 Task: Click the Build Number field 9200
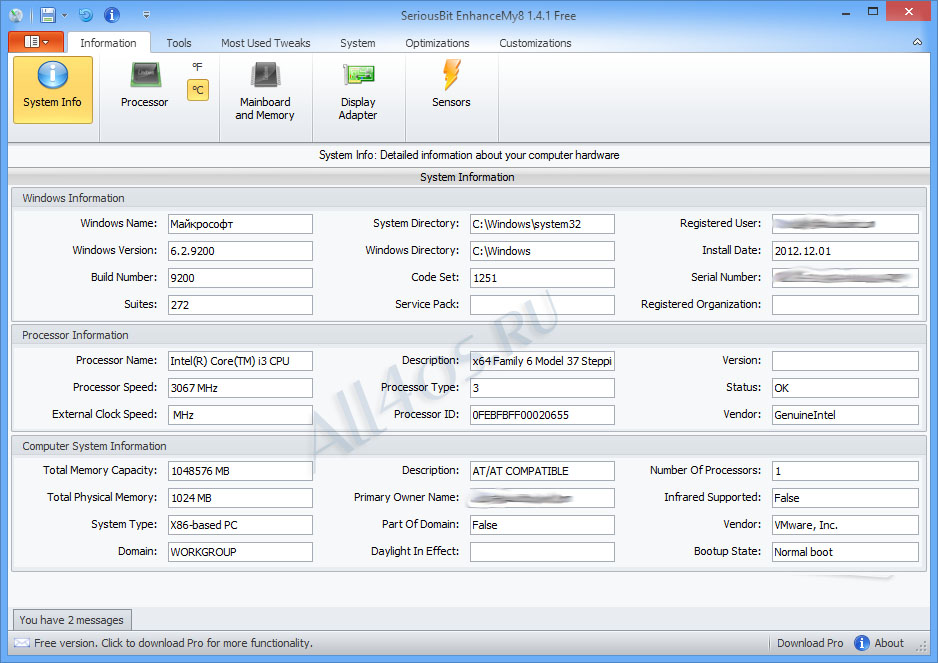point(240,278)
